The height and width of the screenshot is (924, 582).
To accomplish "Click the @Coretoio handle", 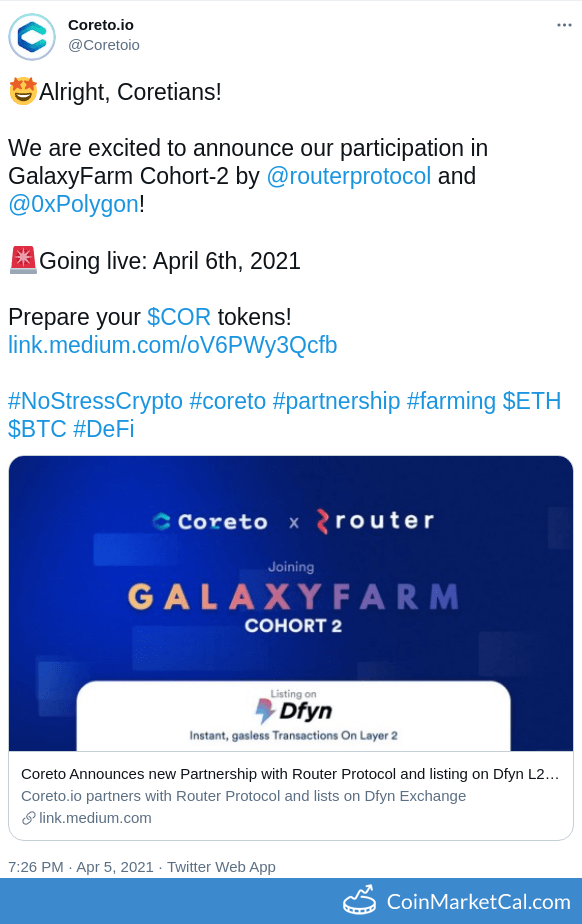I will pos(104,45).
